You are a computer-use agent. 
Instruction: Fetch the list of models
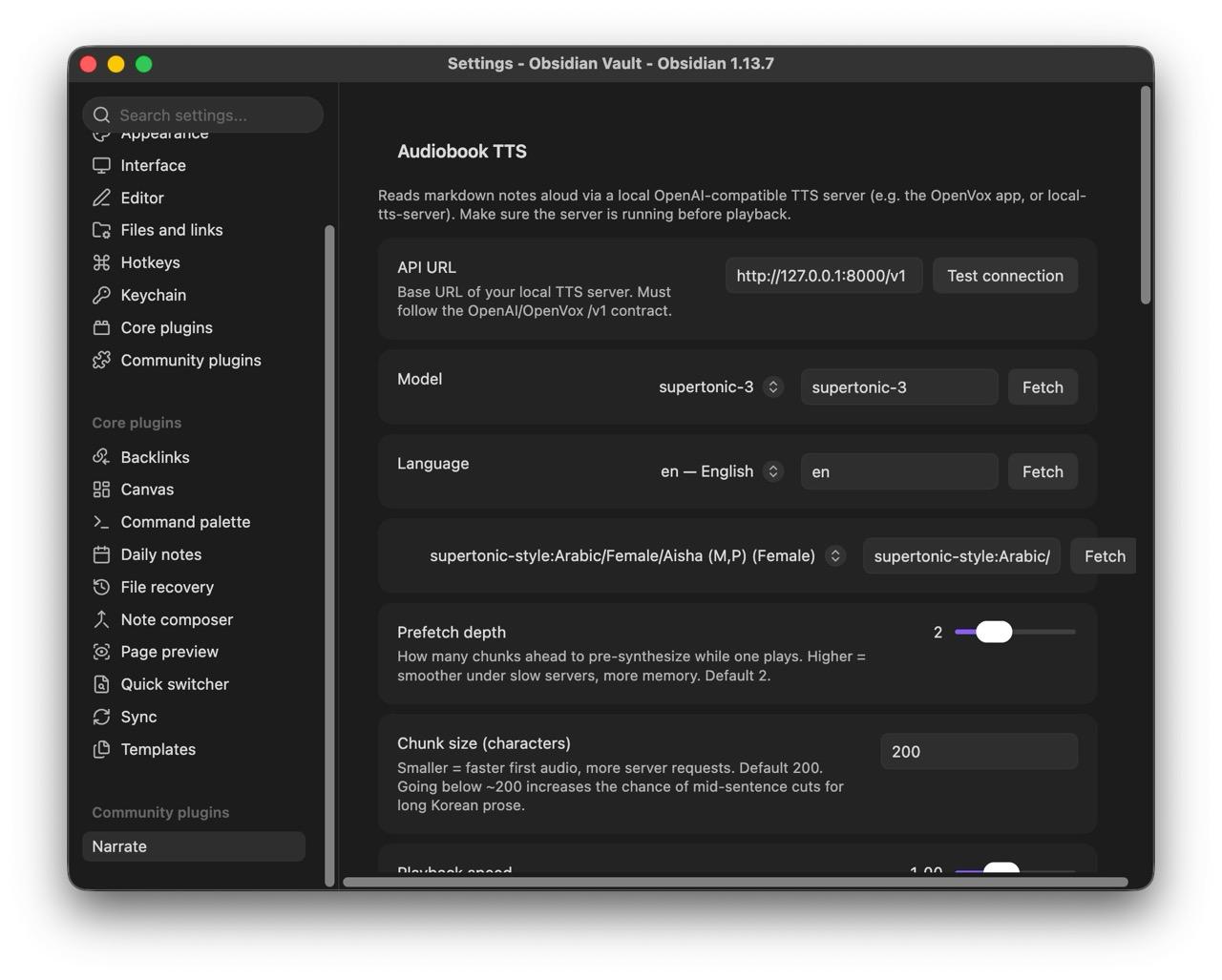[1043, 387]
